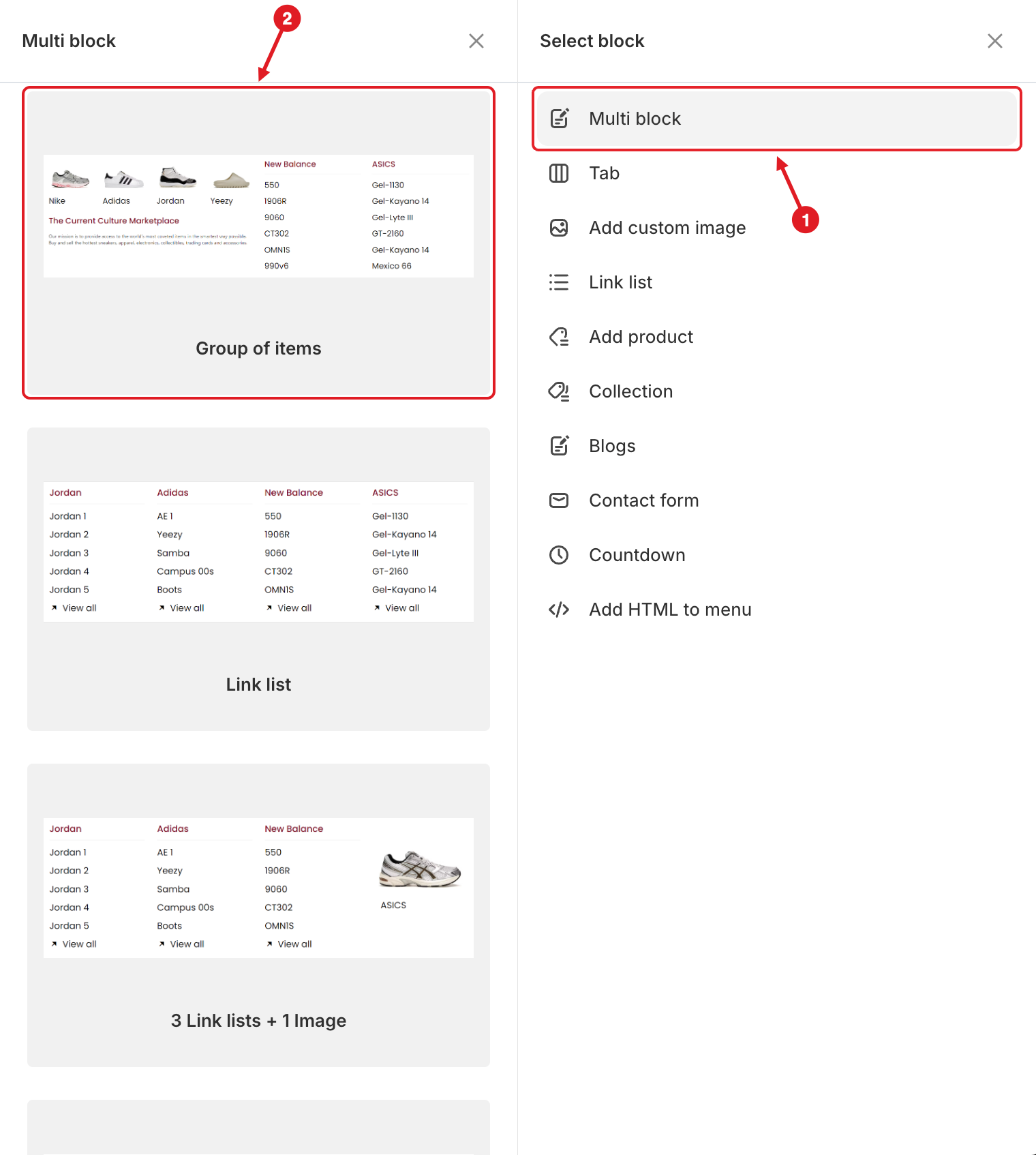1036x1155 pixels.
Task: Click the Add custom image icon
Action: (559, 228)
